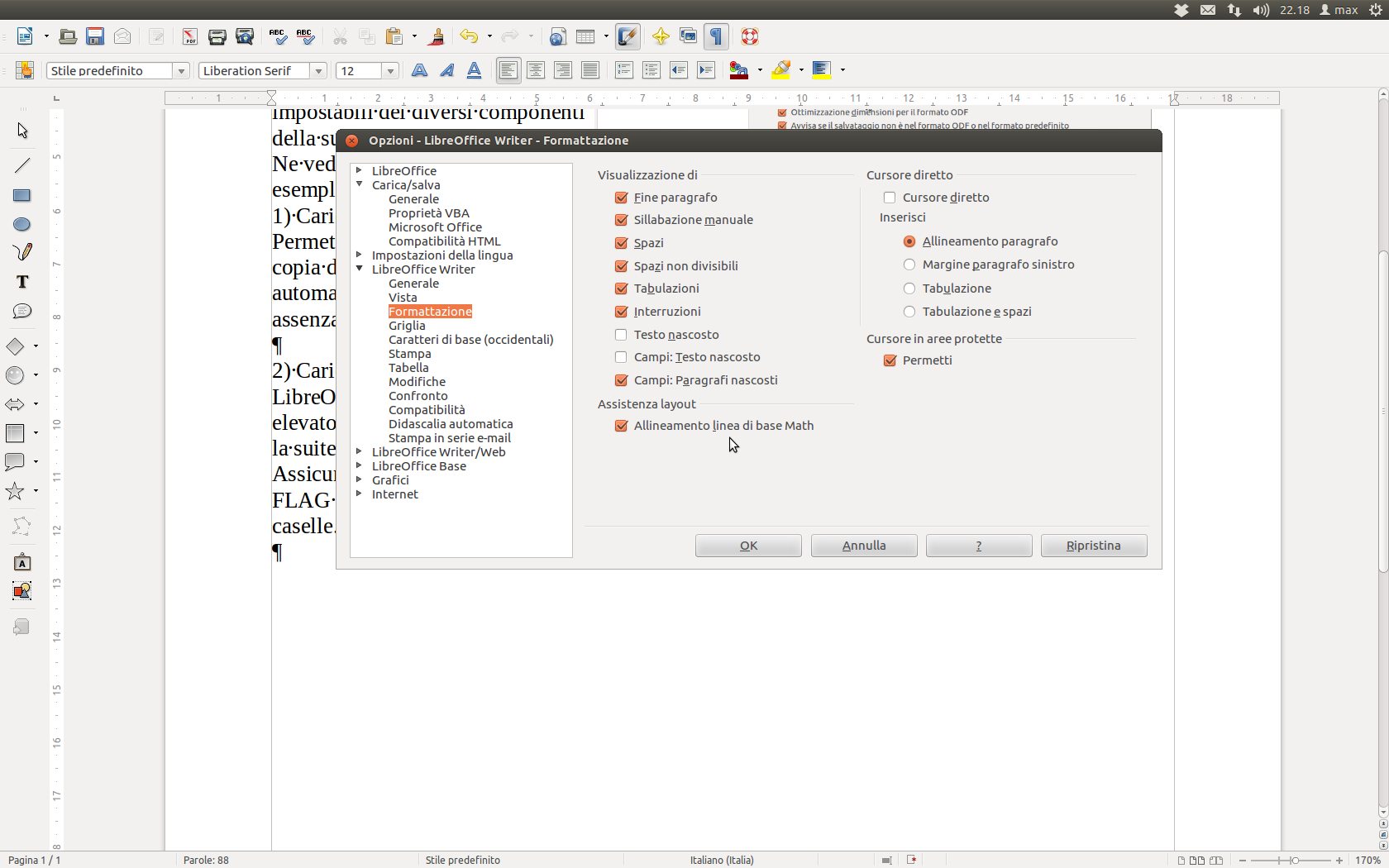Select the Rectangle drawing tool

tap(22, 196)
